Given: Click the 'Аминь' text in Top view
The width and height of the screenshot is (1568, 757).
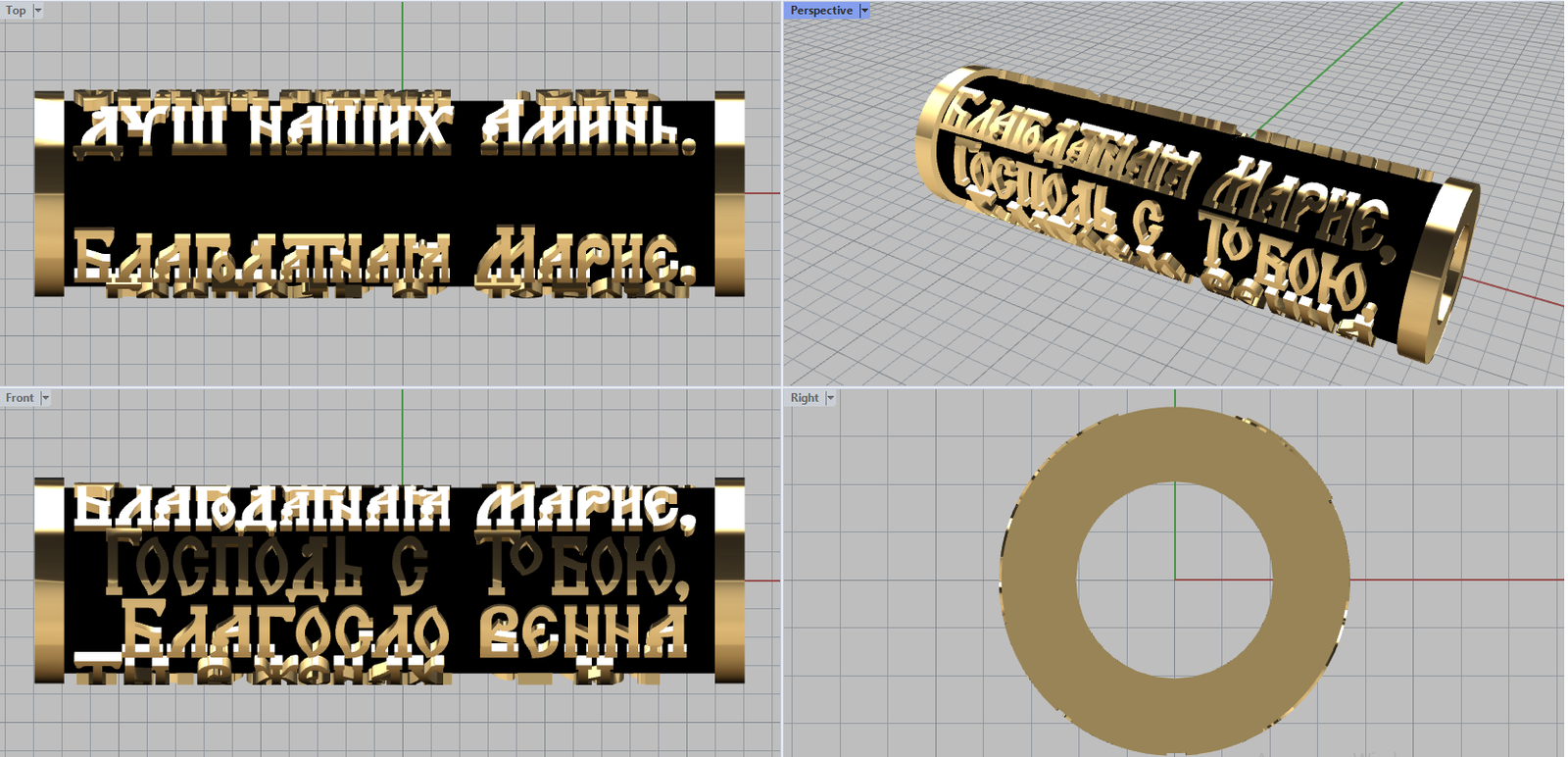Looking at the screenshot, I should tap(588, 129).
